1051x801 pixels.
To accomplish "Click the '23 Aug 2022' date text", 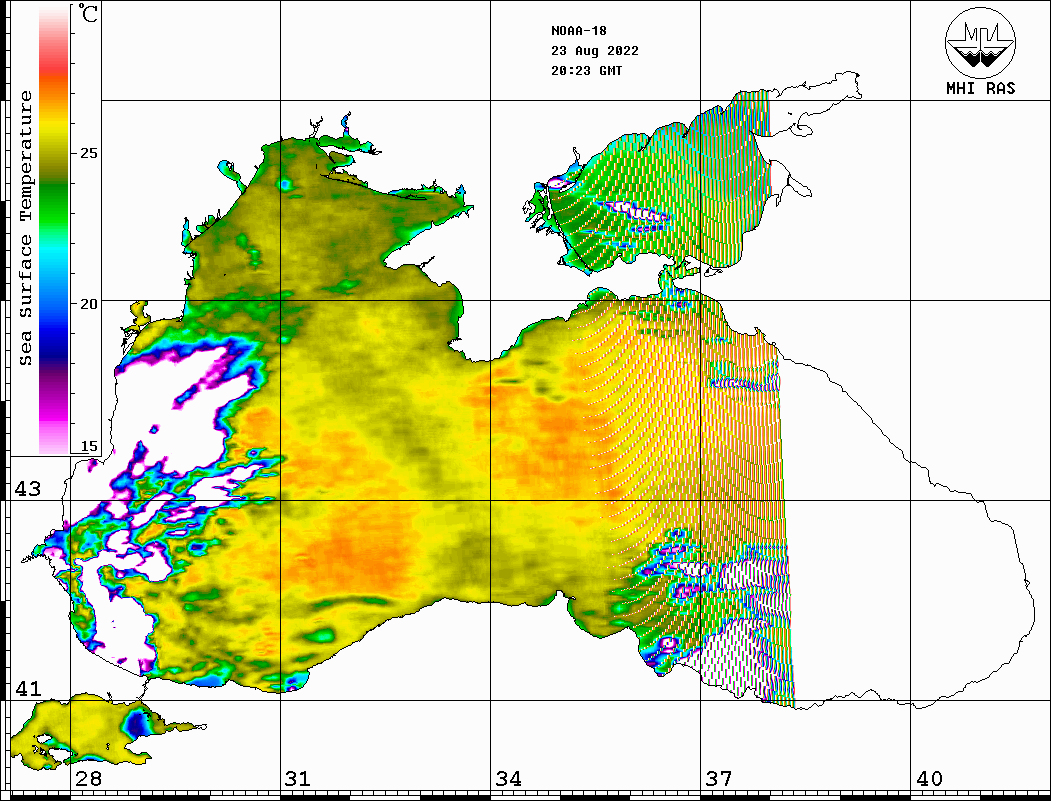I will (x=595, y=51).
